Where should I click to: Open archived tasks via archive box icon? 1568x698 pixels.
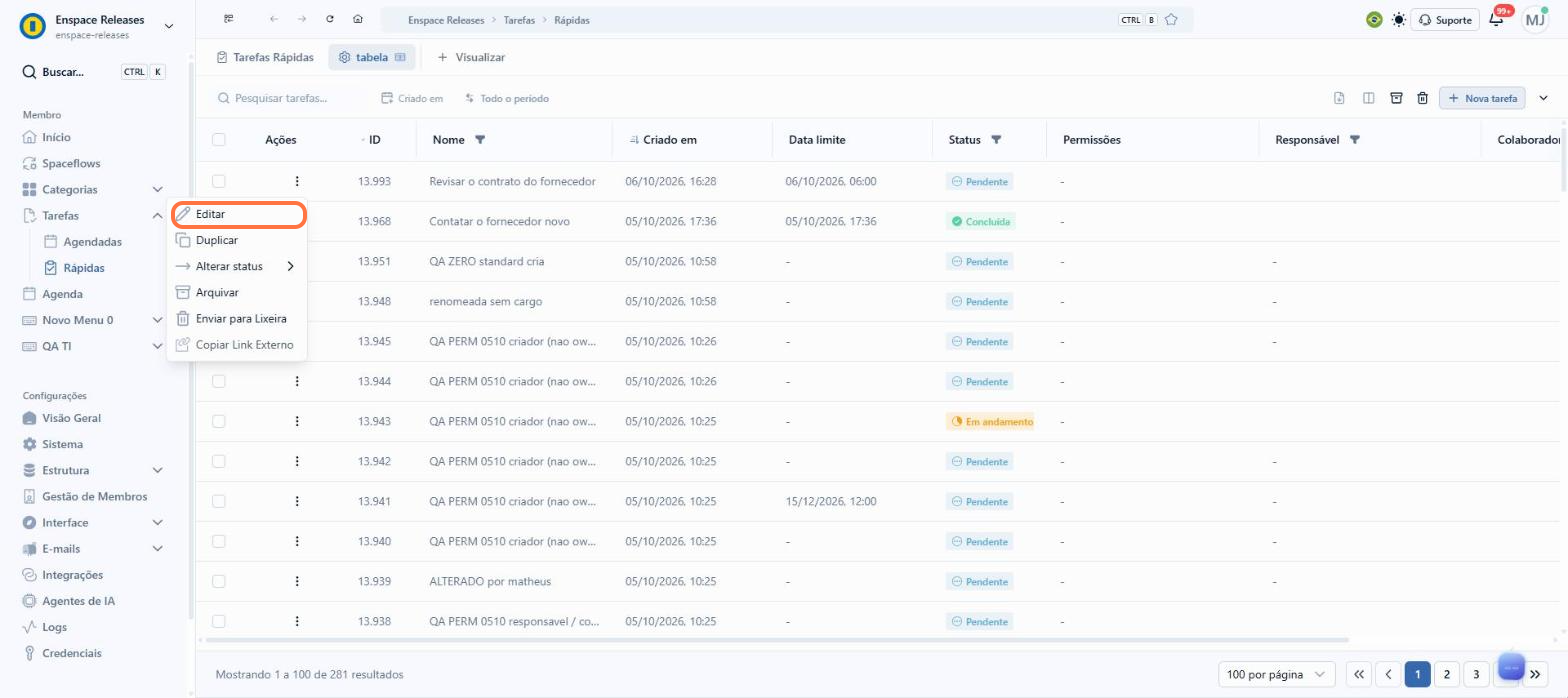(x=1396, y=98)
